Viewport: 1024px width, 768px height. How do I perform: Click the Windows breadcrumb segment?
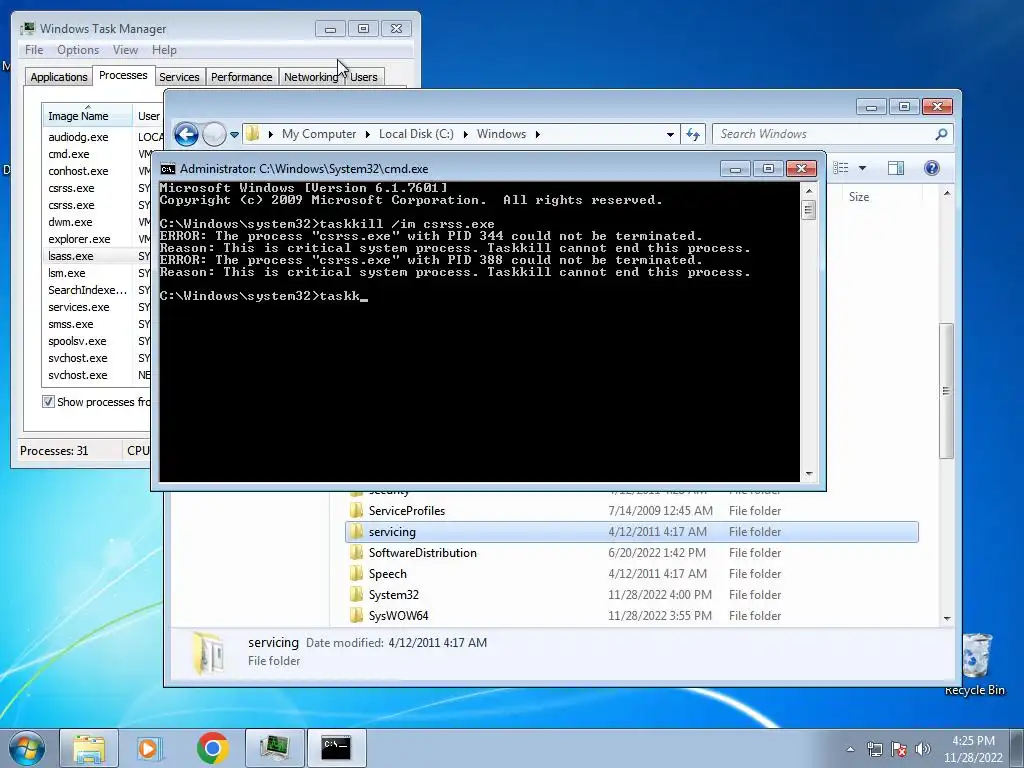click(501, 134)
